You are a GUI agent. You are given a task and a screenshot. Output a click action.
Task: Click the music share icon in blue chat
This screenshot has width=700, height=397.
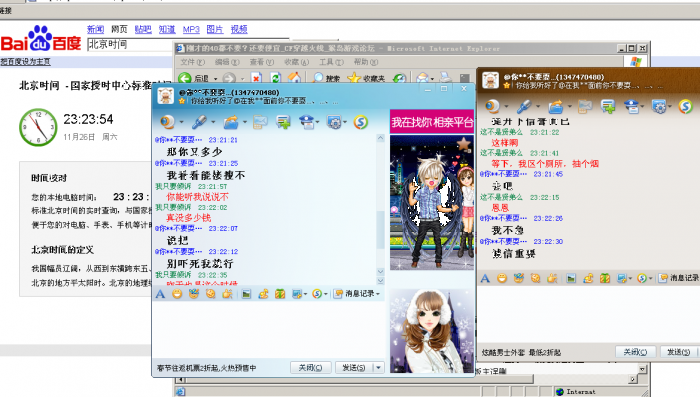[263, 294]
